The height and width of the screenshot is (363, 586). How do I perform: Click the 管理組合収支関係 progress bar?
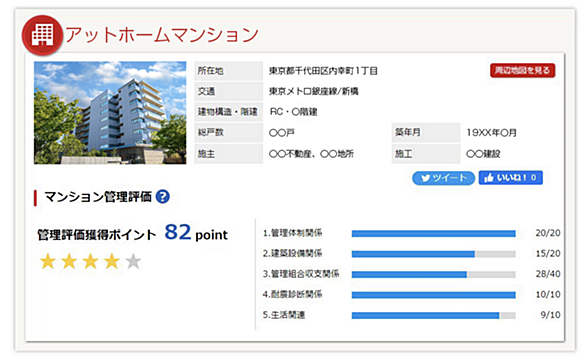pyautogui.click(x=434, y=274)
